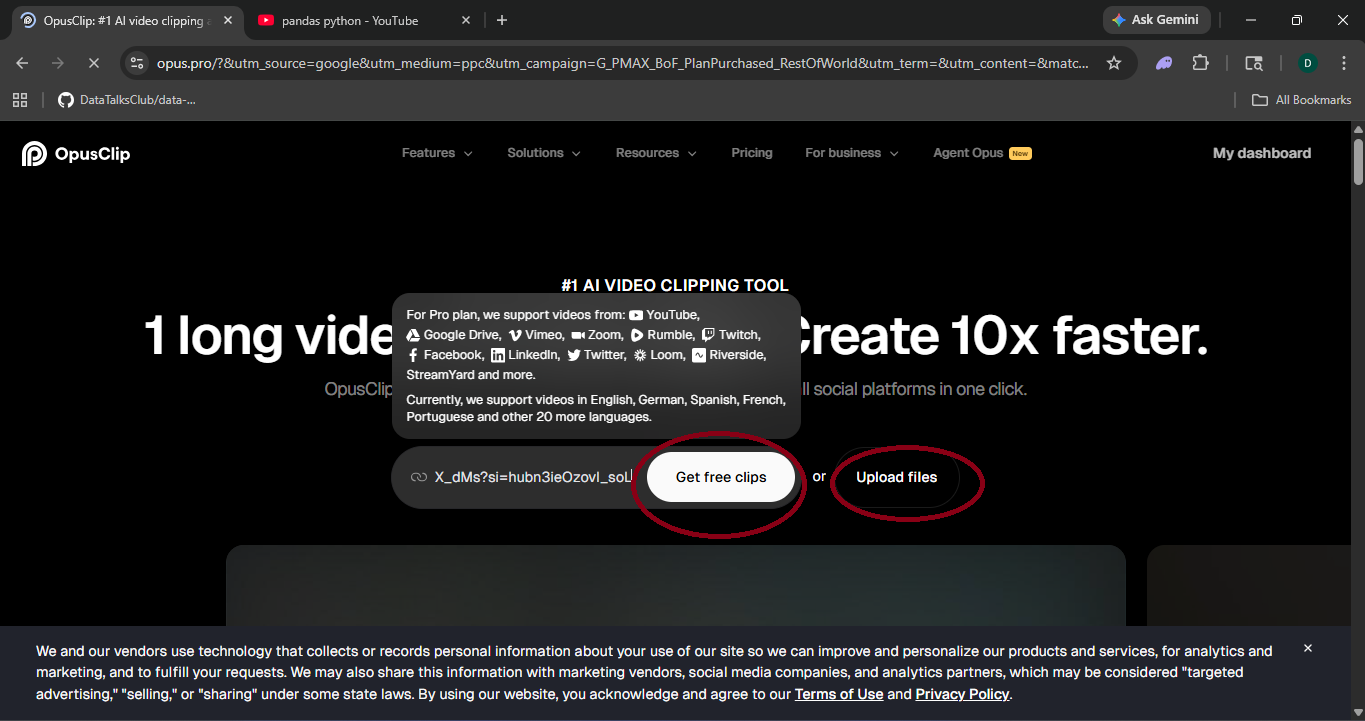Close the pandas python YouTube tab
This screenshot has width=1365, height=721.
tap(466, 20)
